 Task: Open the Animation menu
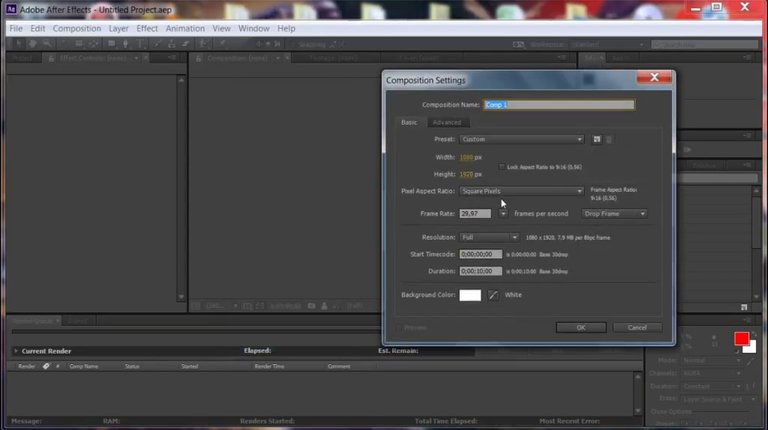tap(185, 28)
